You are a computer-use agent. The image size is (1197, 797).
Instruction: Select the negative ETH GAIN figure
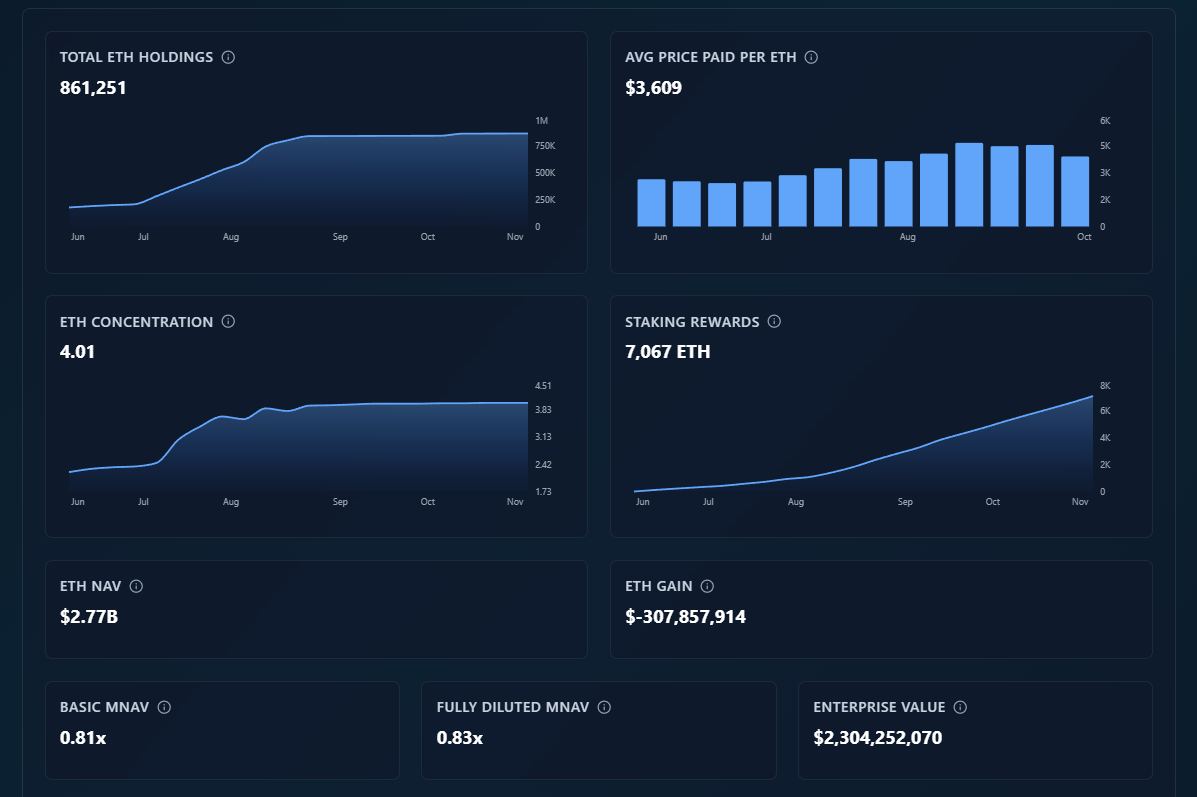click(685, 617)
